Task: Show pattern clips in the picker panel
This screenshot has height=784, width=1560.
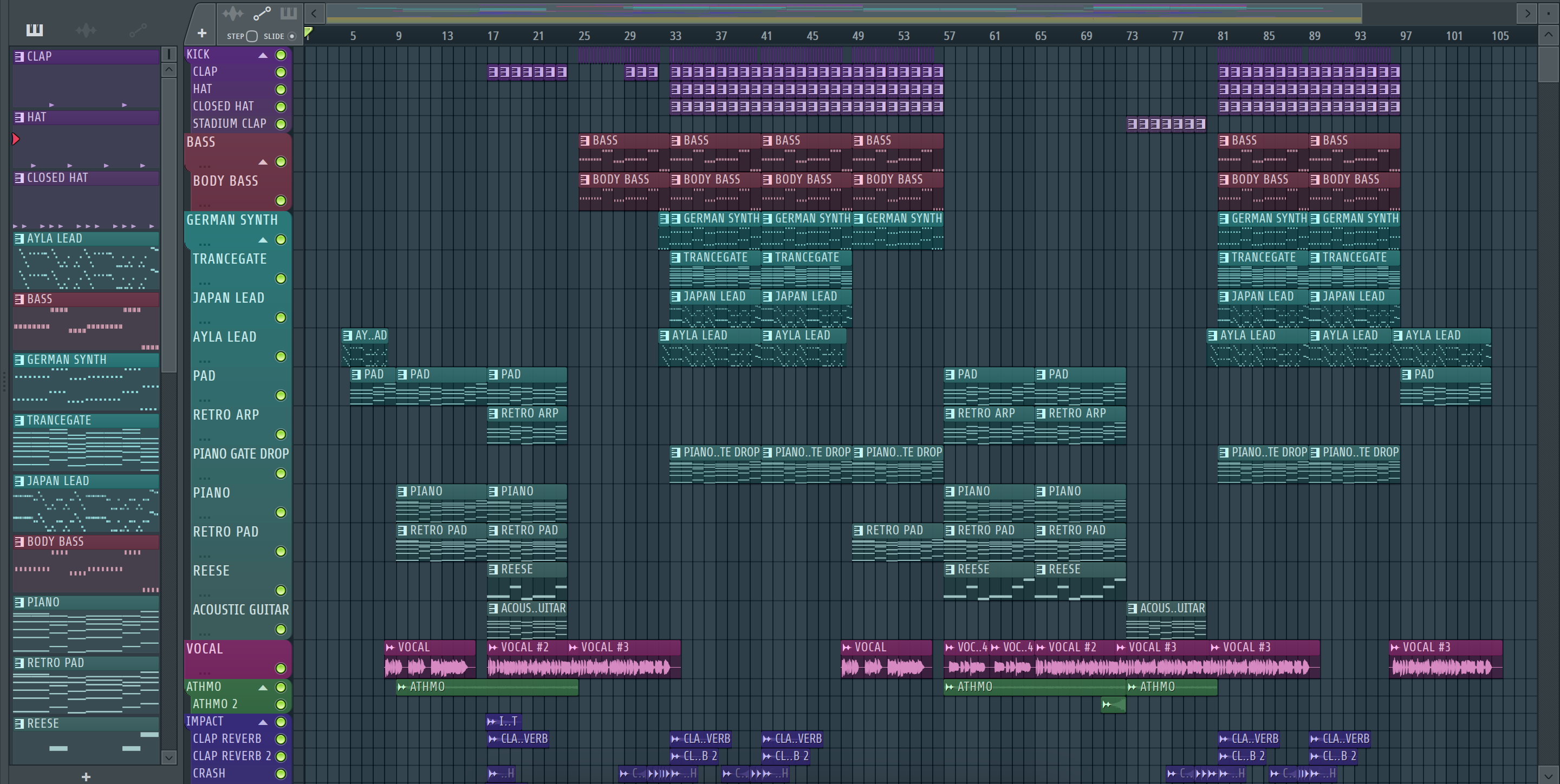Action: 35,30
